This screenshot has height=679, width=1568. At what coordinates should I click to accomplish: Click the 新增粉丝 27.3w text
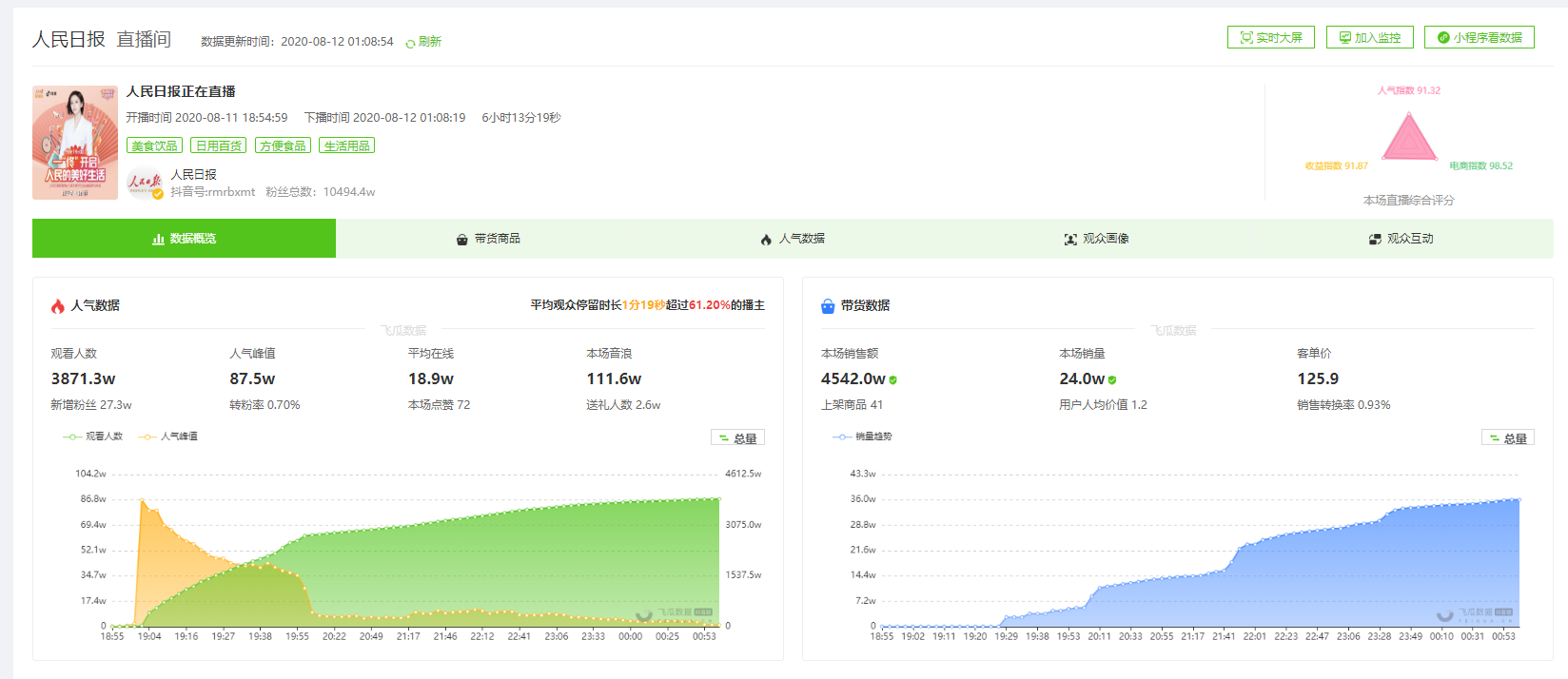[91, 405]
